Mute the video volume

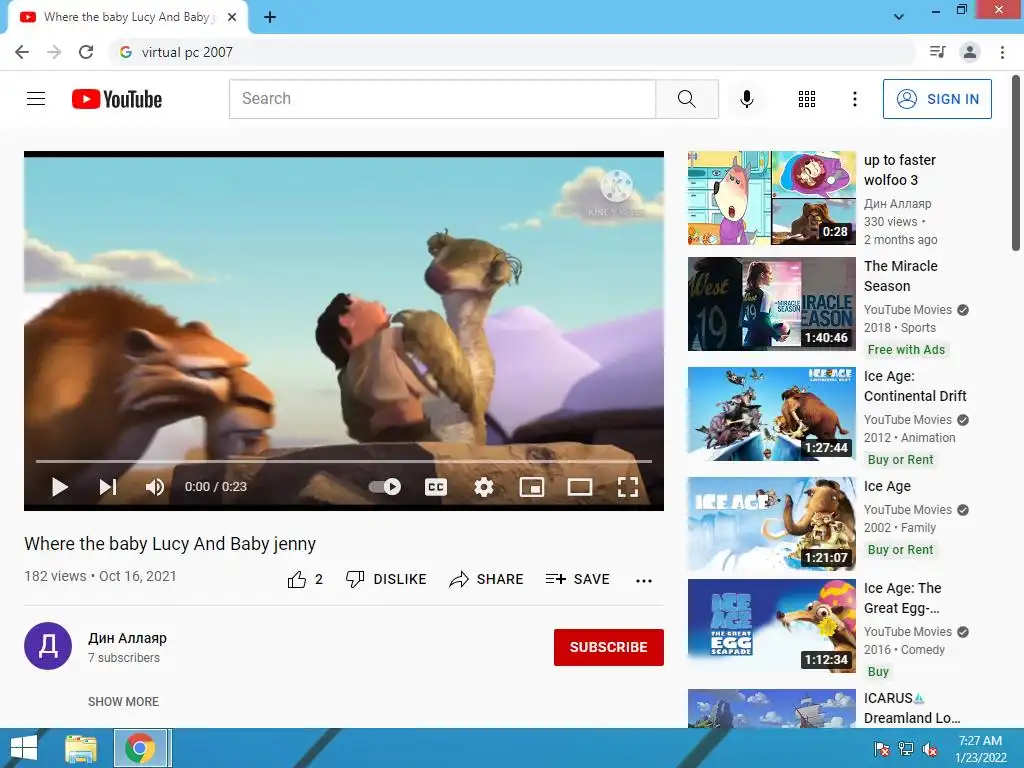pyautogui.click(x=155, y=487)
